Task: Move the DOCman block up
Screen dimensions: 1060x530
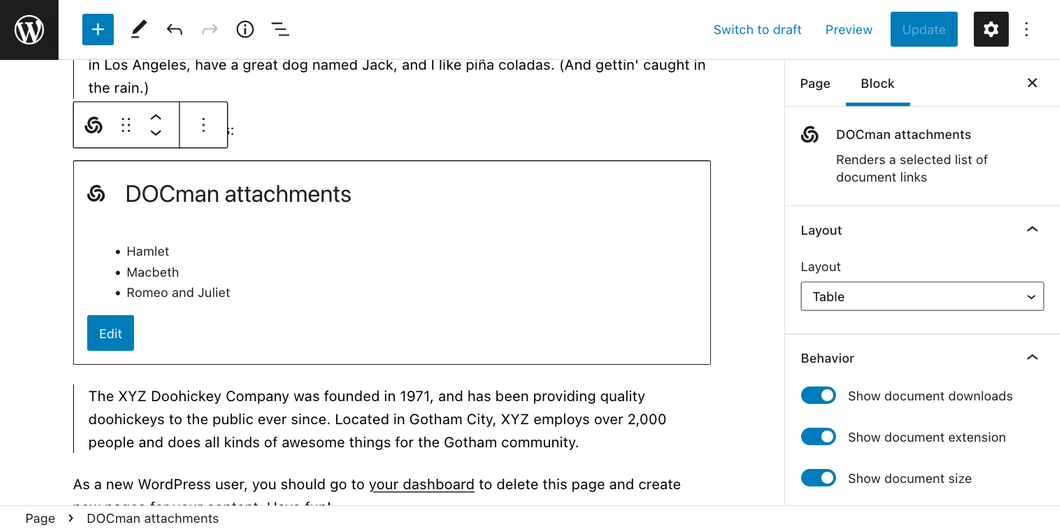Action: point(156,118)
